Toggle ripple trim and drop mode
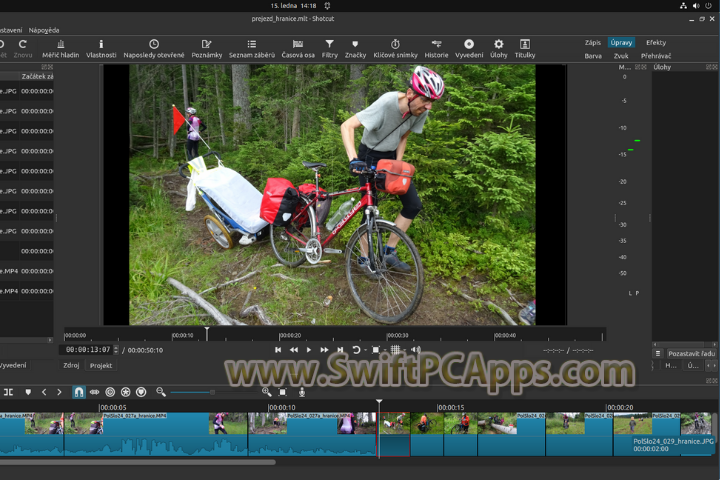 coord(110,392)
